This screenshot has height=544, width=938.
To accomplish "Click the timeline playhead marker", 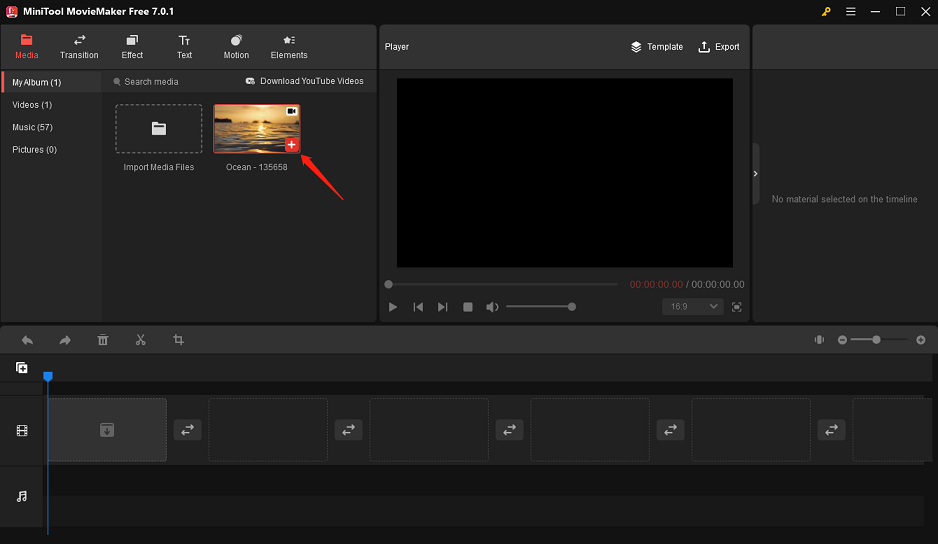I will click(48, 376).
